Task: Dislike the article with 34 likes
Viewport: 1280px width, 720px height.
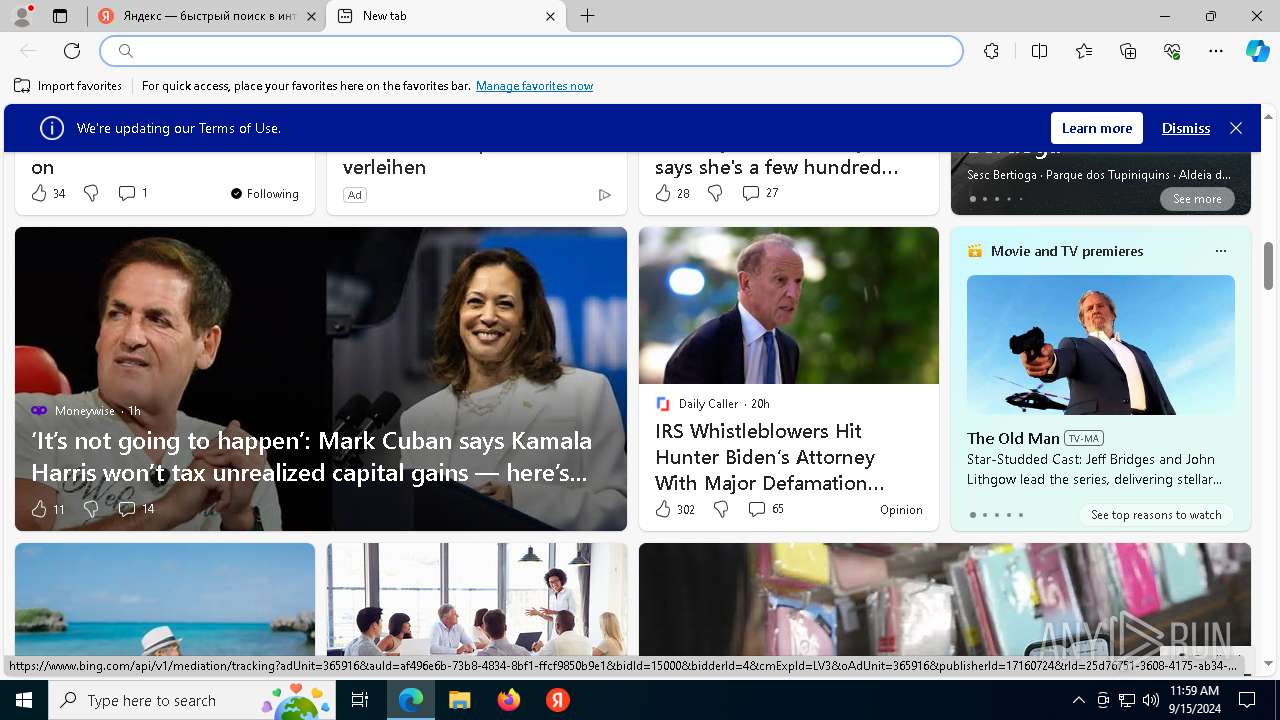Action: coord(91,193)
